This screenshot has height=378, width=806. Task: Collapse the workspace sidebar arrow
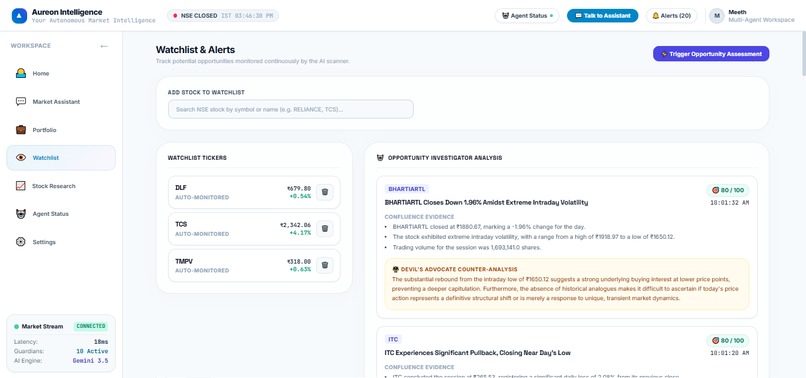[104, 46]
